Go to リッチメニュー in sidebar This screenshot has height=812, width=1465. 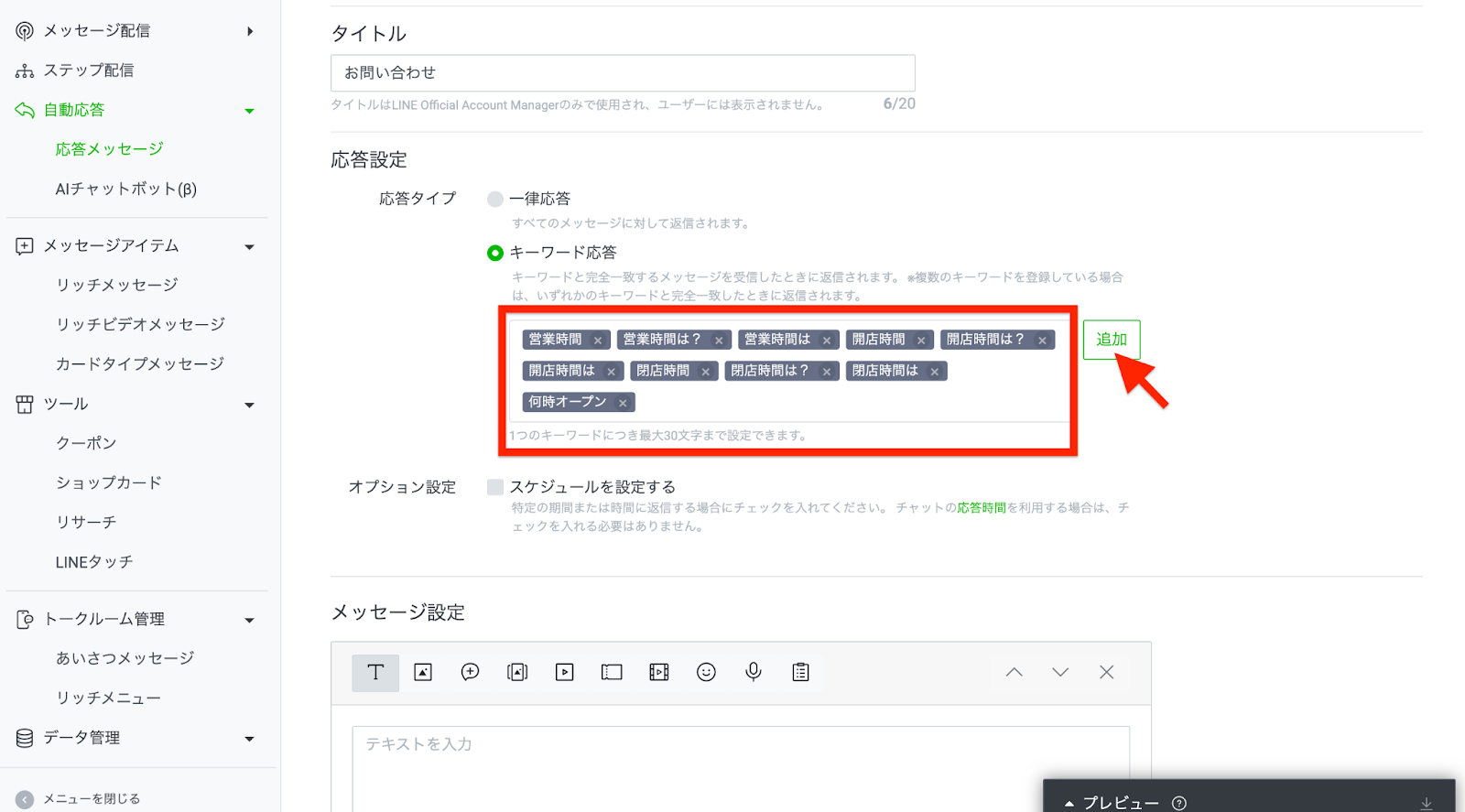point(108,698)
